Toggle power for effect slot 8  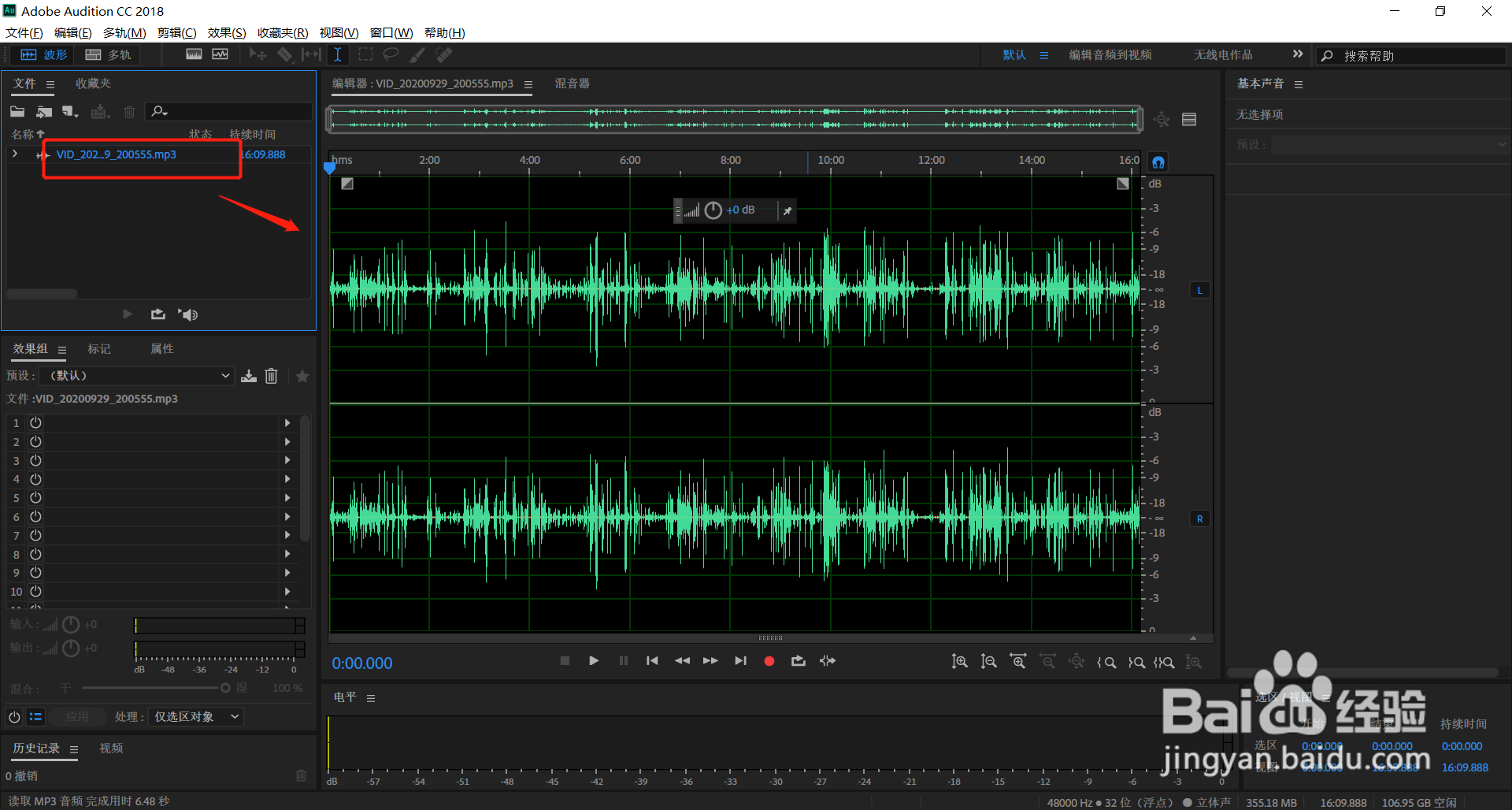[35, 554]
